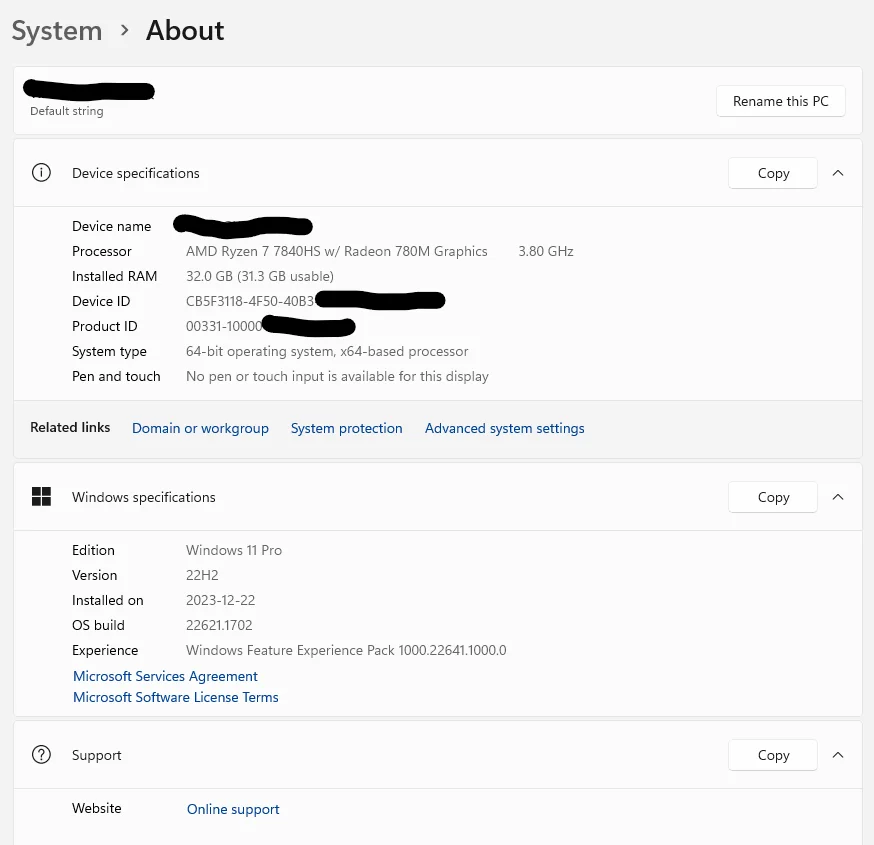Select the 3.80 GHz value

pyautogui.click(x=546, y=251)
